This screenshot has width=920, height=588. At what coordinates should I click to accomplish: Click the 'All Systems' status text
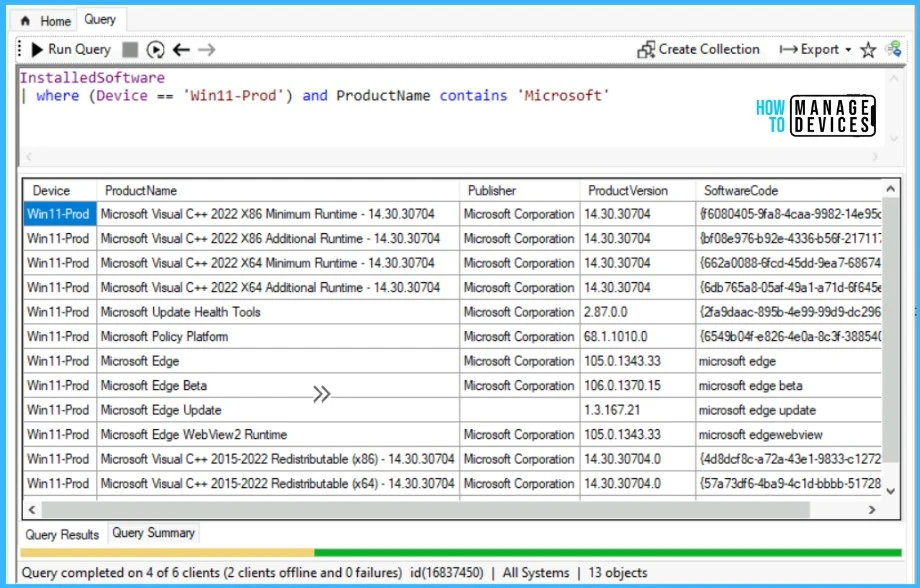point(536,573)
